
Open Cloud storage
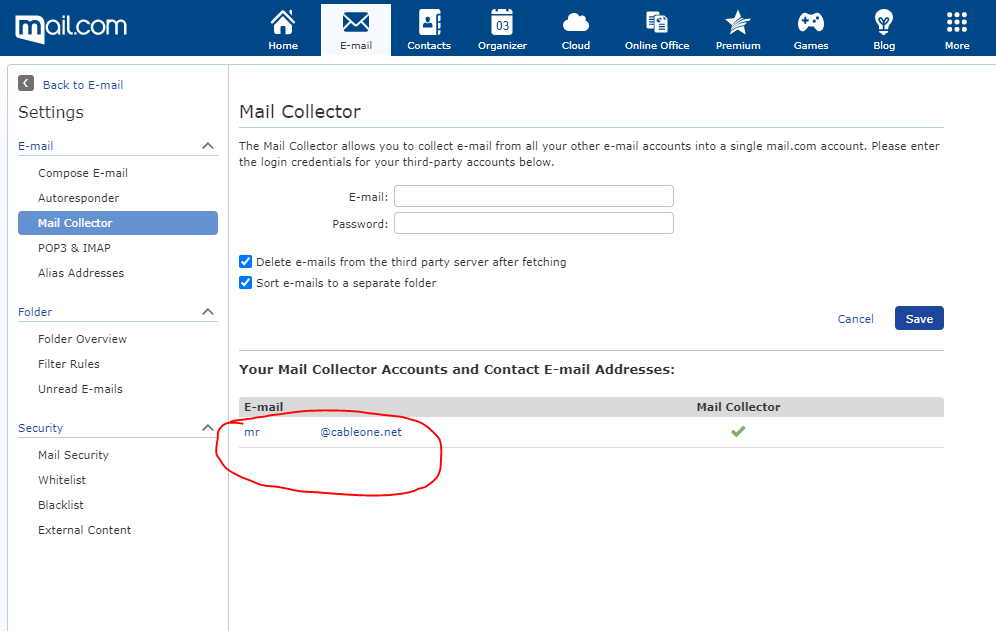(x=575, y=30)
